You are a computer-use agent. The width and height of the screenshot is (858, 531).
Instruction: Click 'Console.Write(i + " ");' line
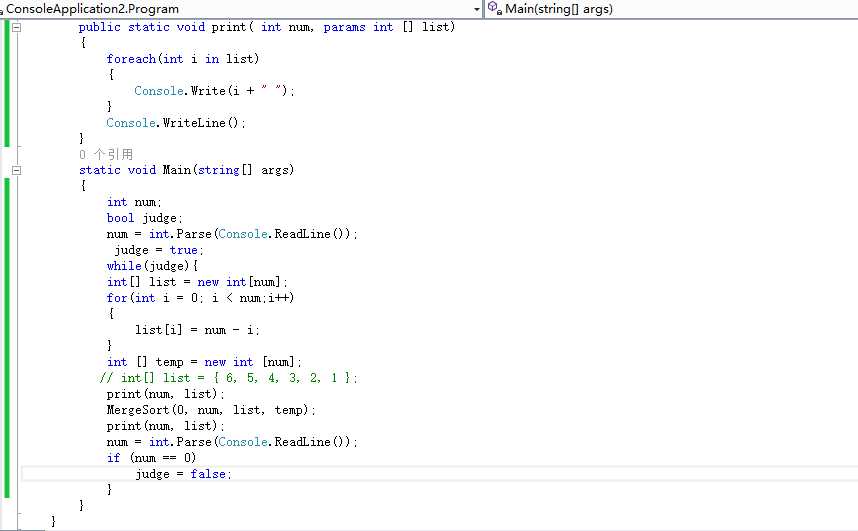pyautogui.click(x=214, y=91)
